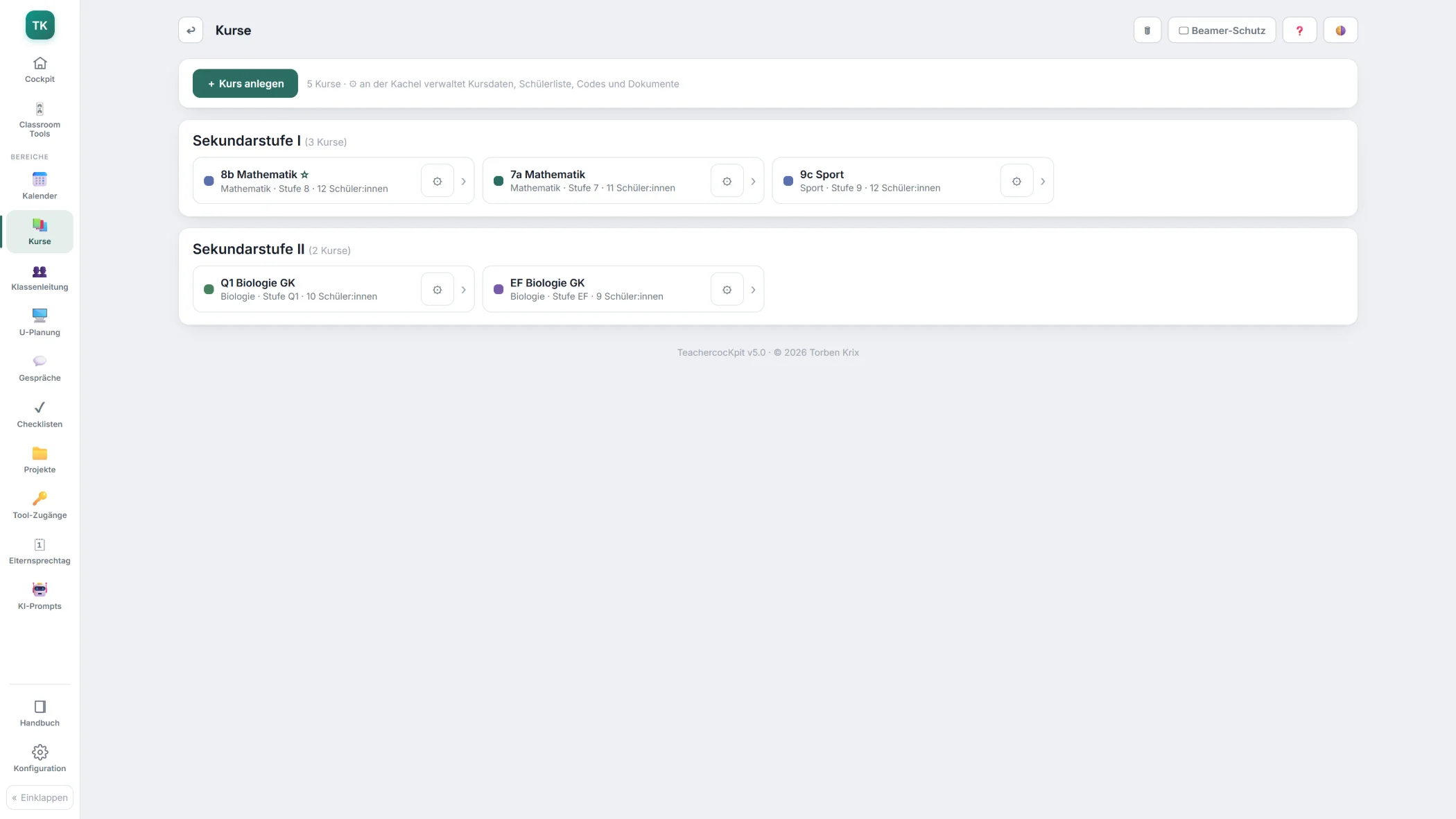Open Classroom Tools in sidebar

click(x=40, y=119)
